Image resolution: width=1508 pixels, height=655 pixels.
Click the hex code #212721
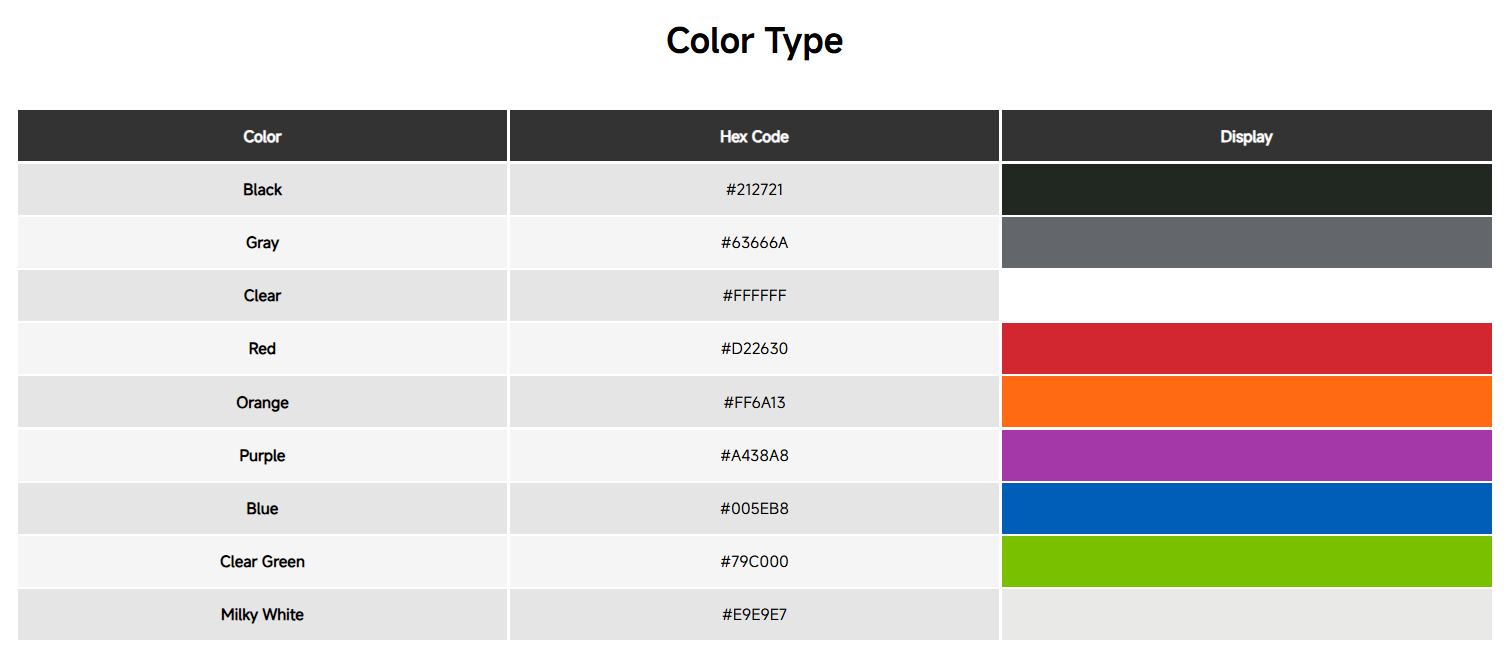point(754,189)
